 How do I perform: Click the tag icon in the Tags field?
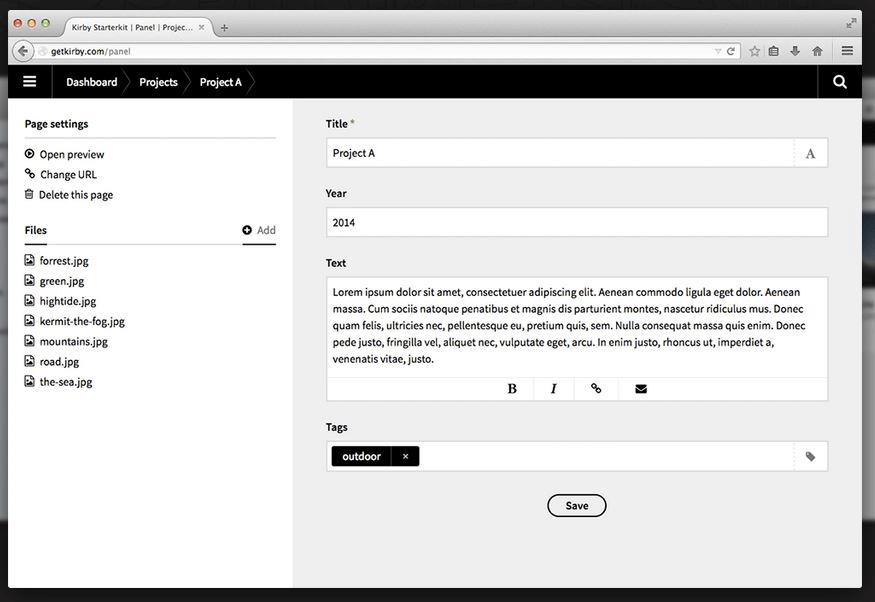(x=810, y=457)
